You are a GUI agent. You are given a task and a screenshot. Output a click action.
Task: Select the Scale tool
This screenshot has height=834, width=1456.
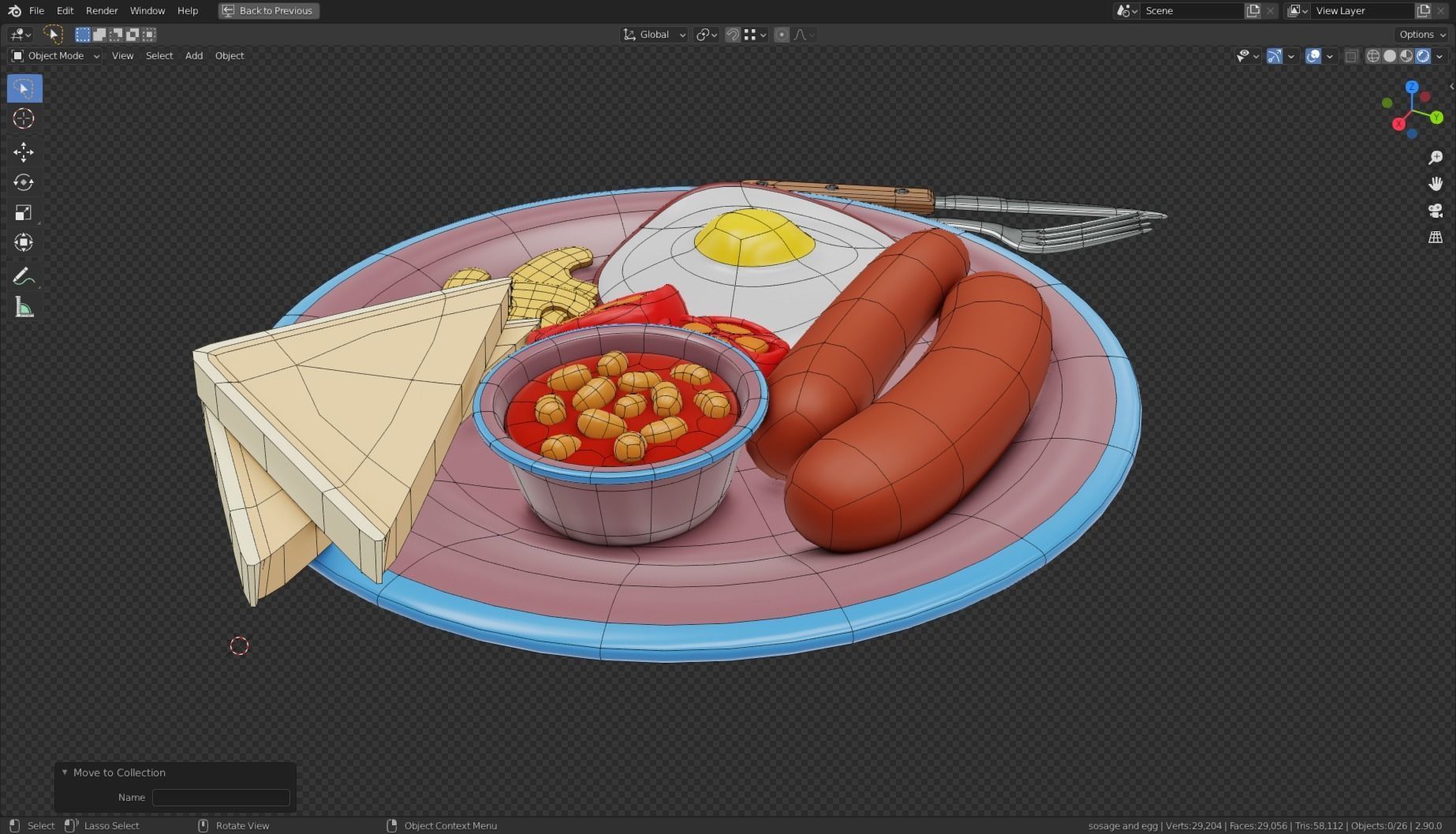point(24,212)
